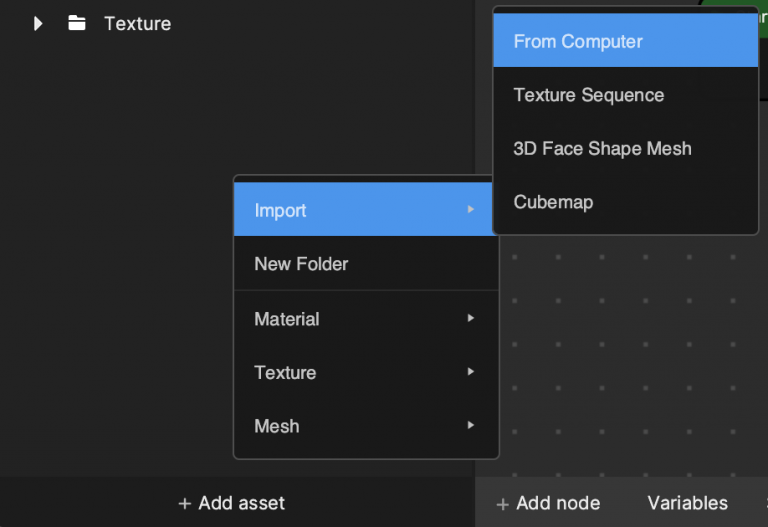
Task: Select Texture Sequence import option
Action: [x=625, y=95]
